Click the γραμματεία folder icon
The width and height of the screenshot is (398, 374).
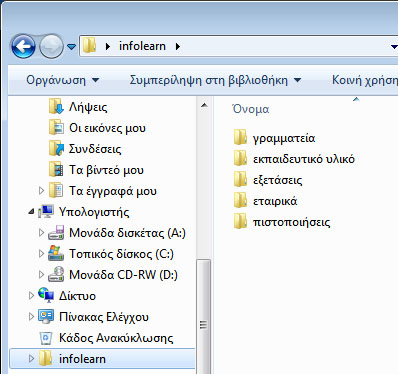(240, 137)
